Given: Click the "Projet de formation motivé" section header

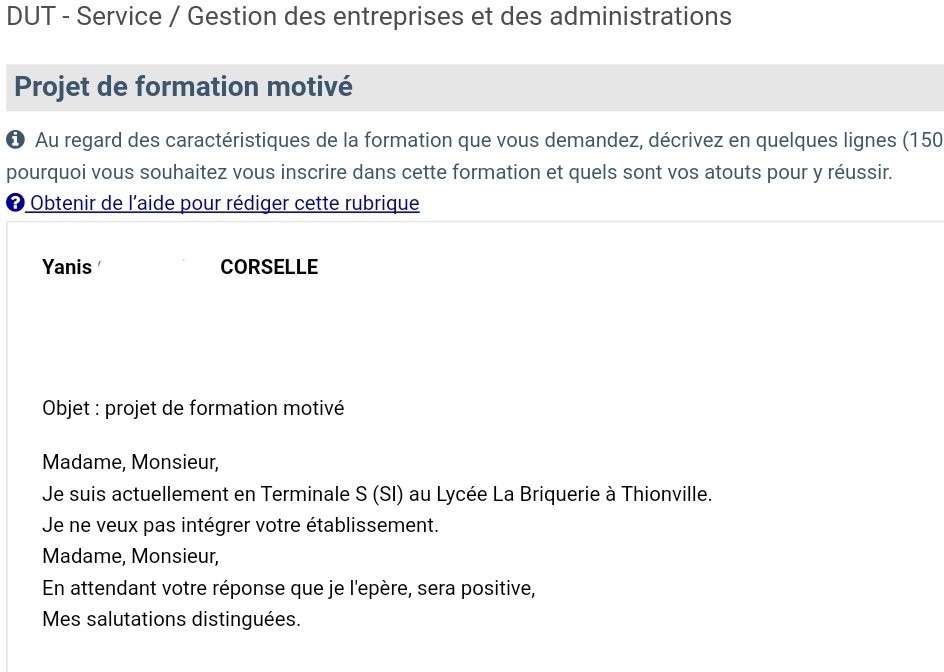Looking at the screenshot, I should coord(184,87).
